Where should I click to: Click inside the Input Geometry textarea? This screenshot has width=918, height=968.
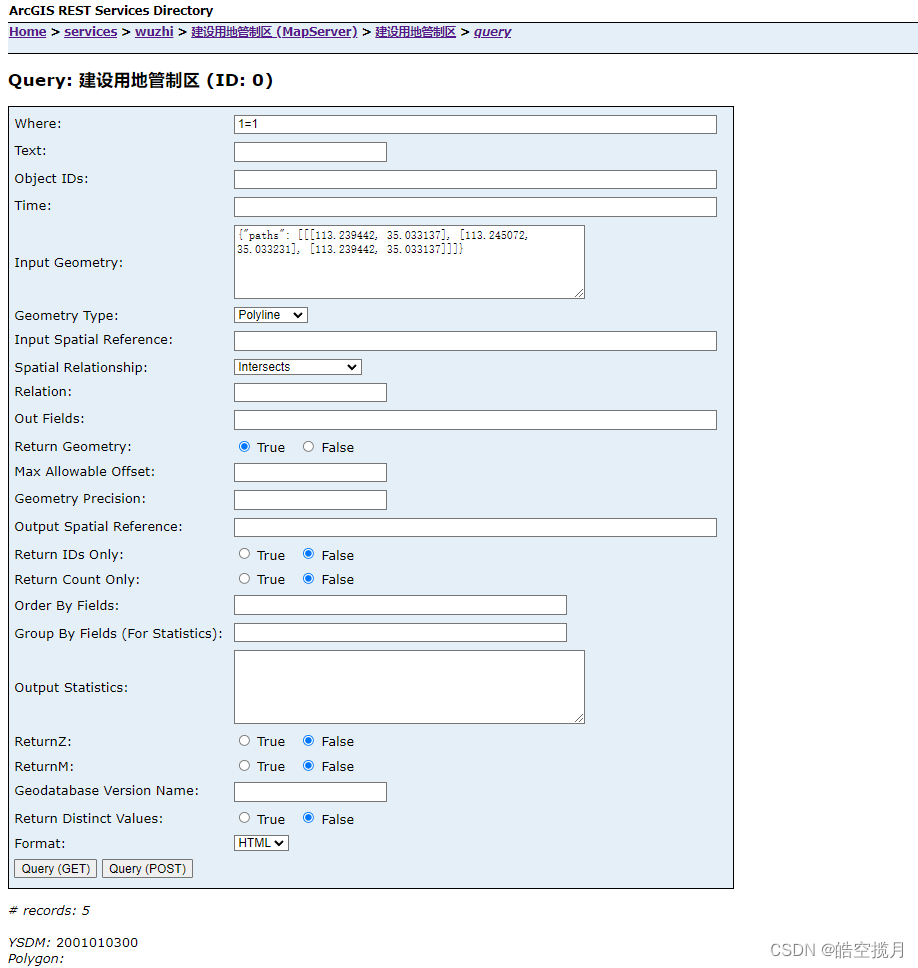[409, 262]
